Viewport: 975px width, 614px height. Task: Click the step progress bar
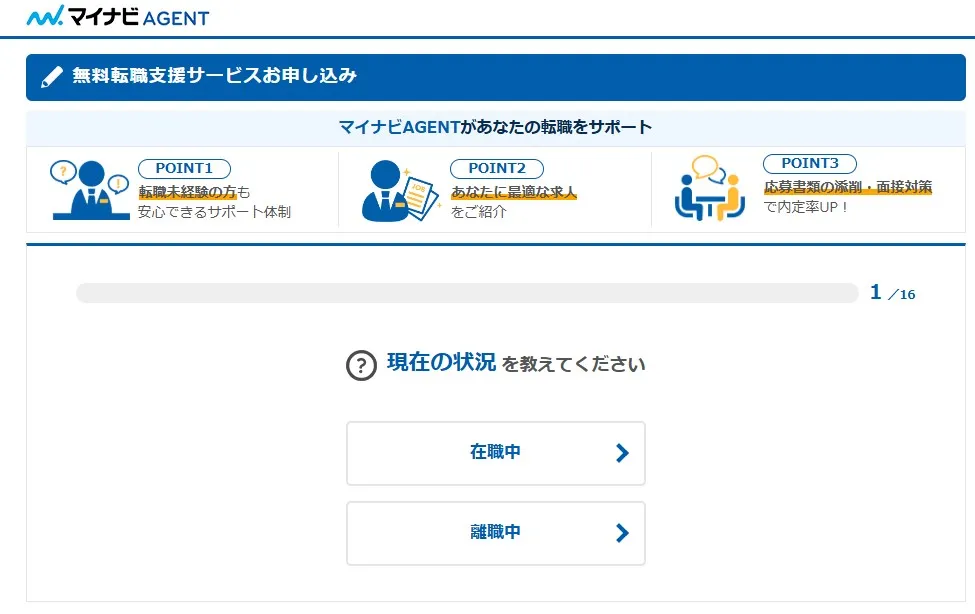(467, 293)
